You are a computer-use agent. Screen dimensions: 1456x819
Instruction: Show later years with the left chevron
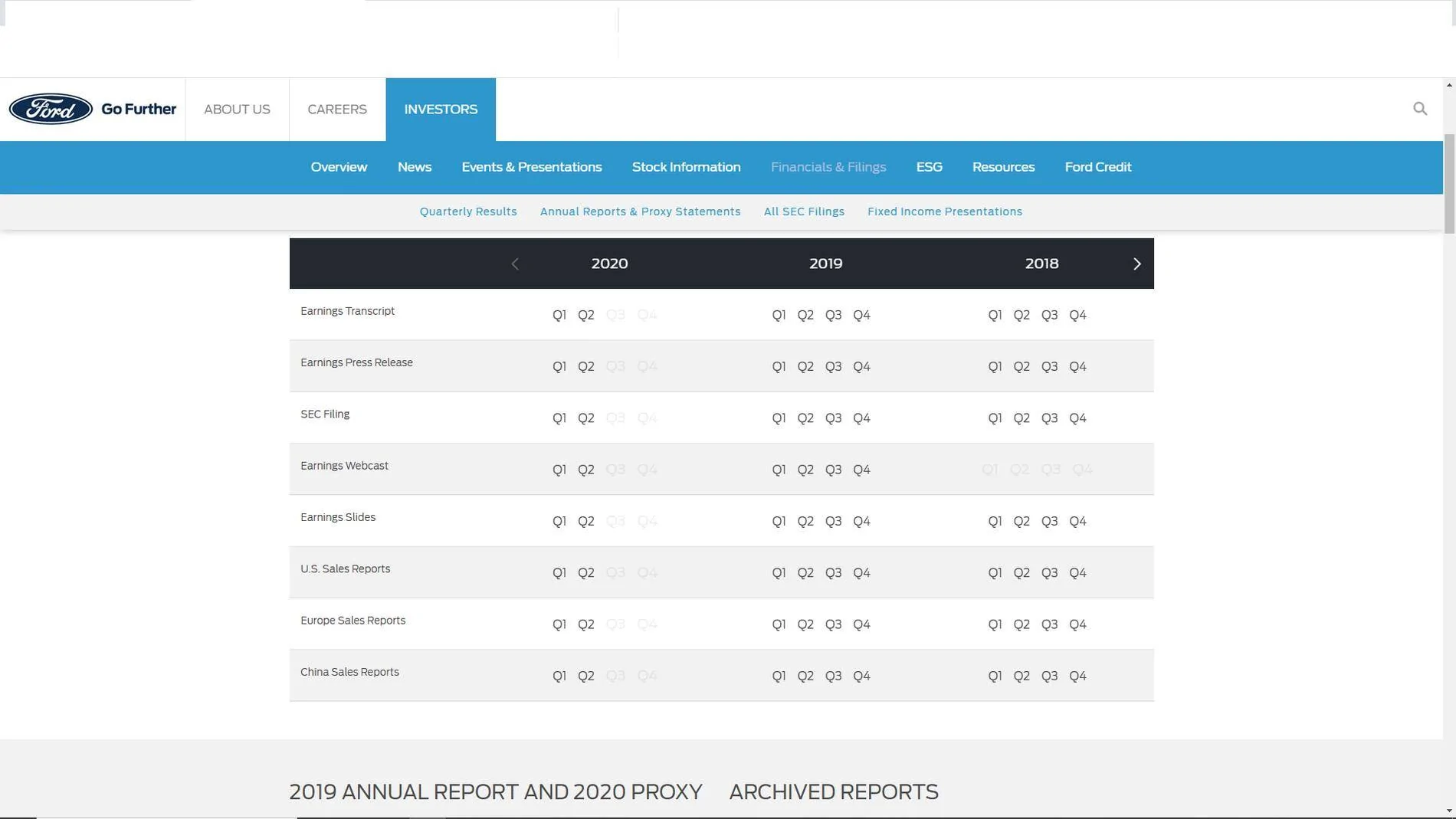tap(515, 264)
